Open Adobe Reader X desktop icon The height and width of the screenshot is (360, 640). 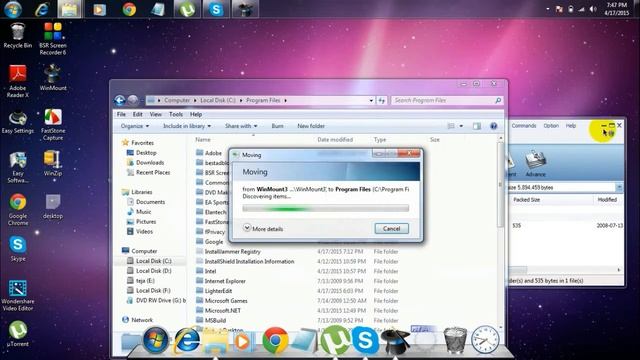(x=18, y=81)
